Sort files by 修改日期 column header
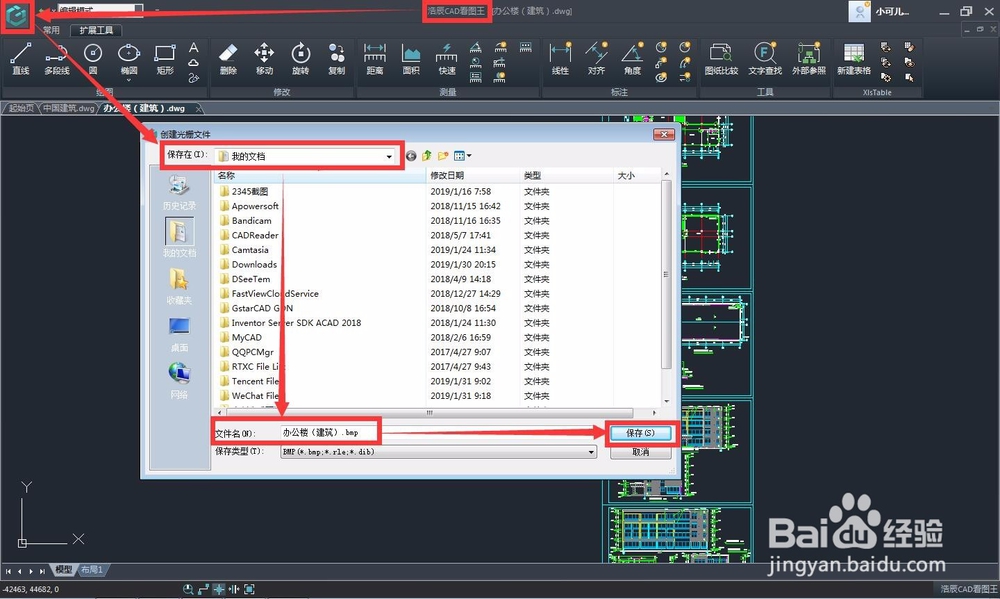1000x599 pixels. (473, 175)
